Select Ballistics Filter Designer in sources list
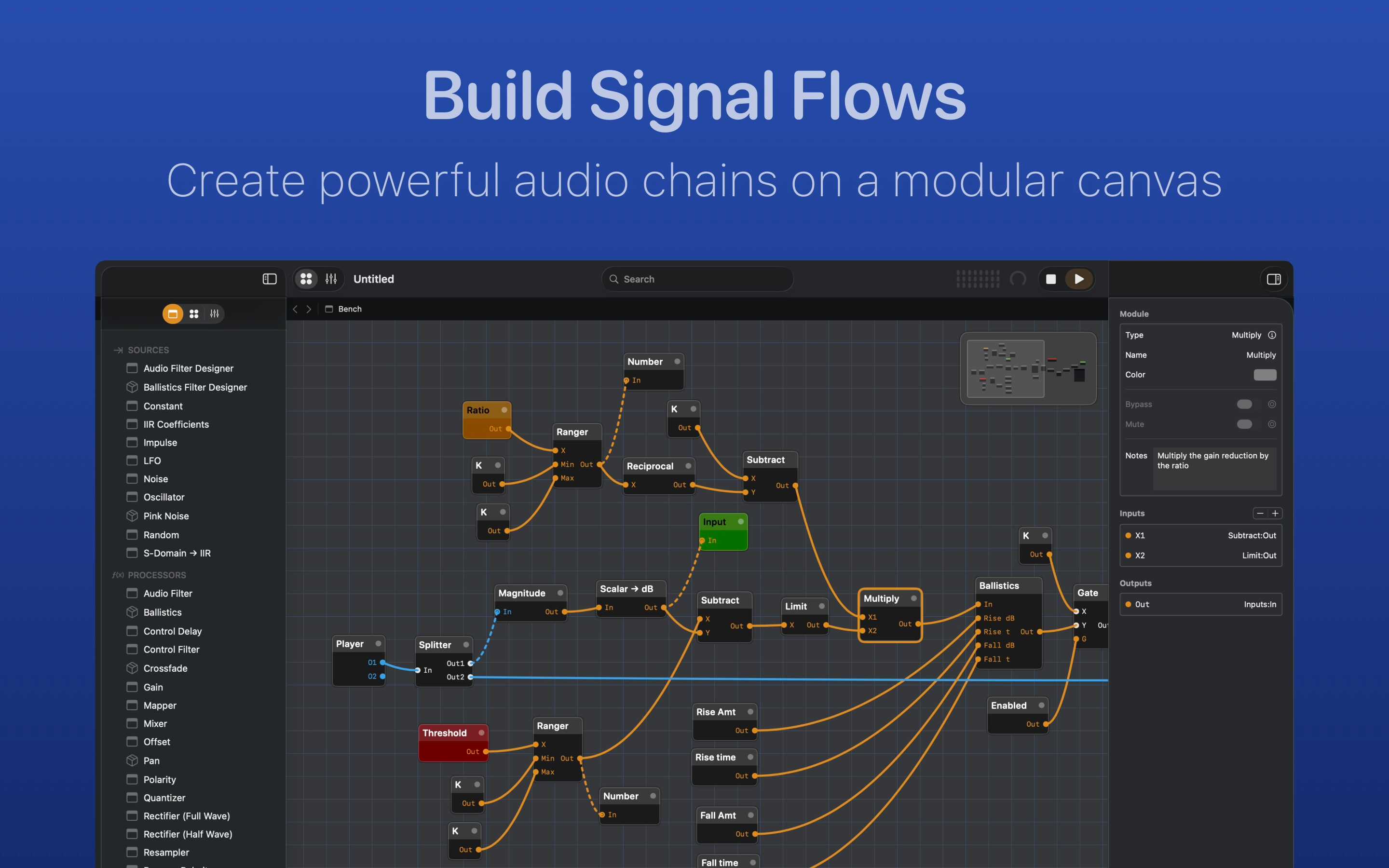 click(195, 388)
